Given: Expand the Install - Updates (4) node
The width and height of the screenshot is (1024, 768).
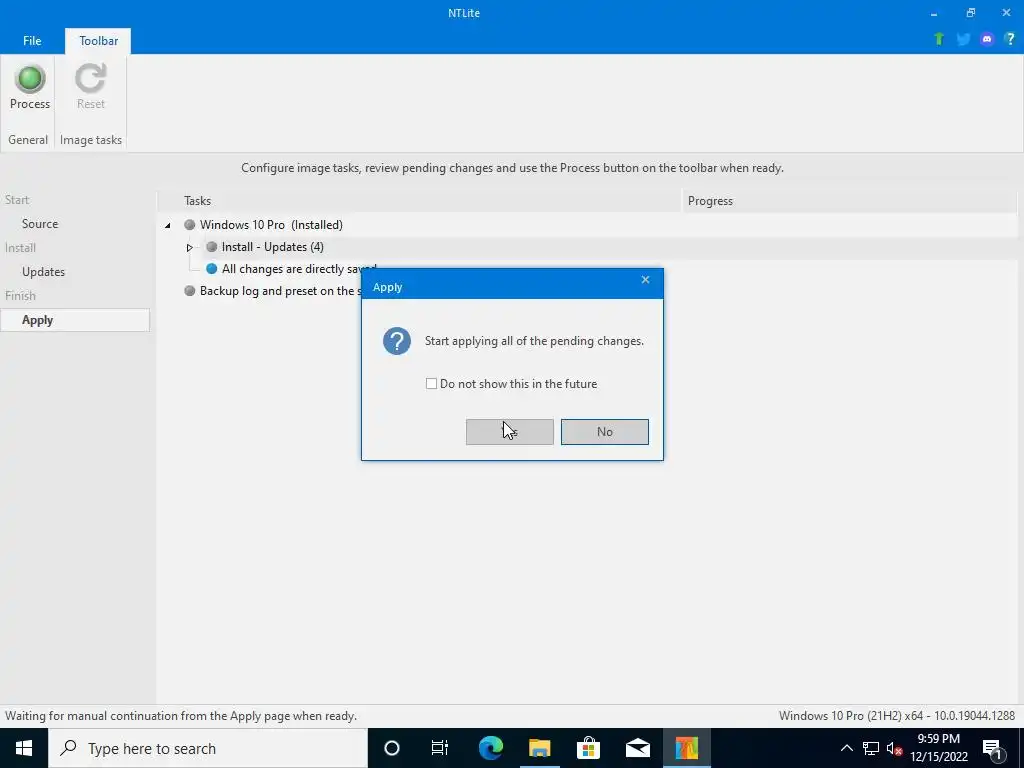Looking at the screenshot, I should coord(189,248).
